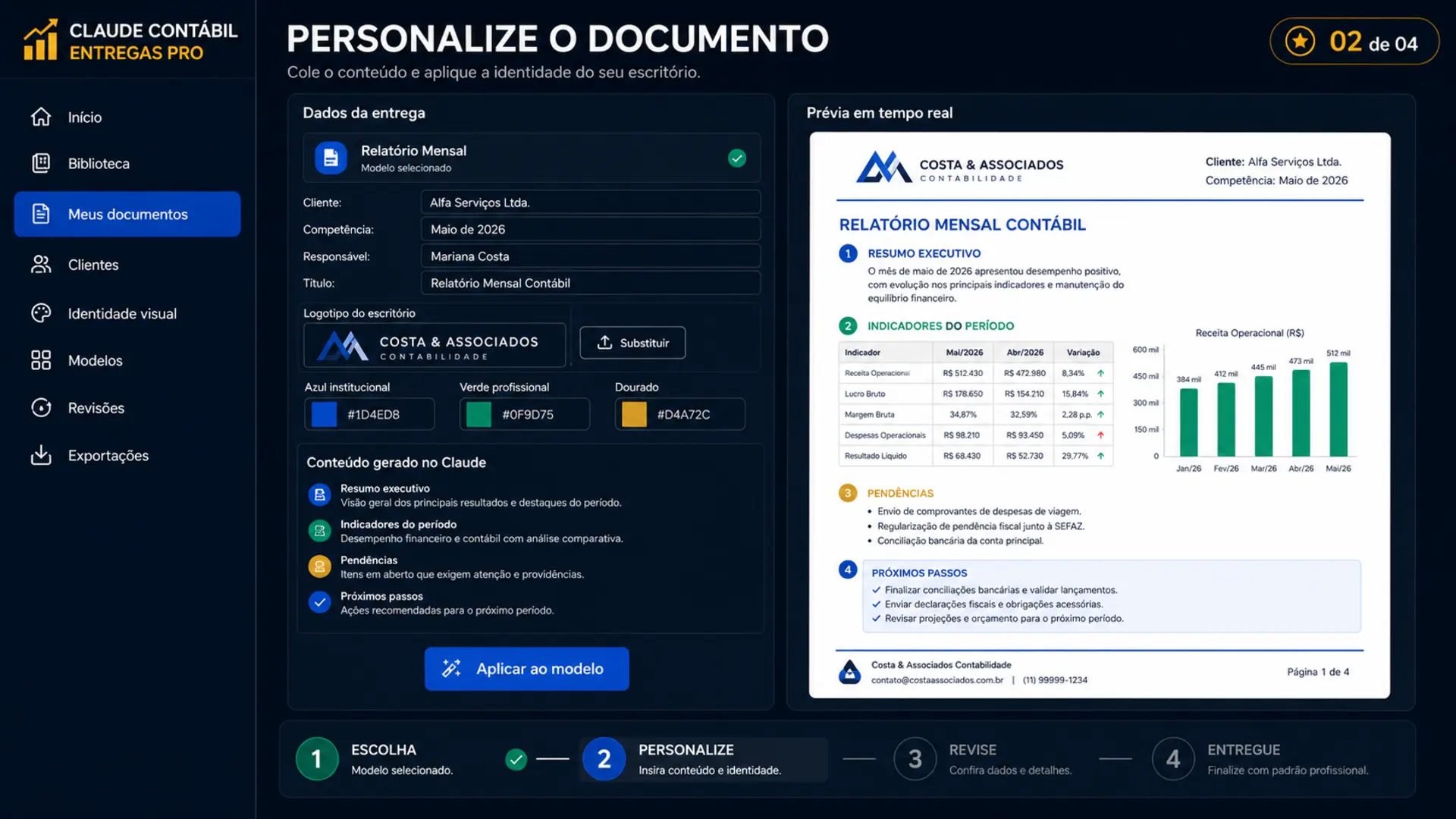This screenshot has height=819, width=1456.
Task: Select the Meus documentos document icon
Action: click(41, 214)
